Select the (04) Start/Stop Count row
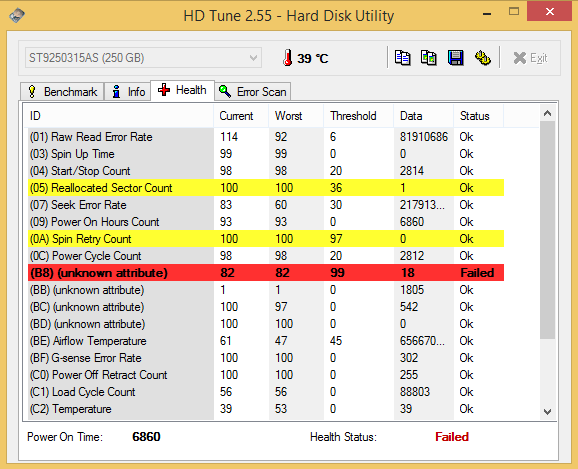 coord(266,171)
